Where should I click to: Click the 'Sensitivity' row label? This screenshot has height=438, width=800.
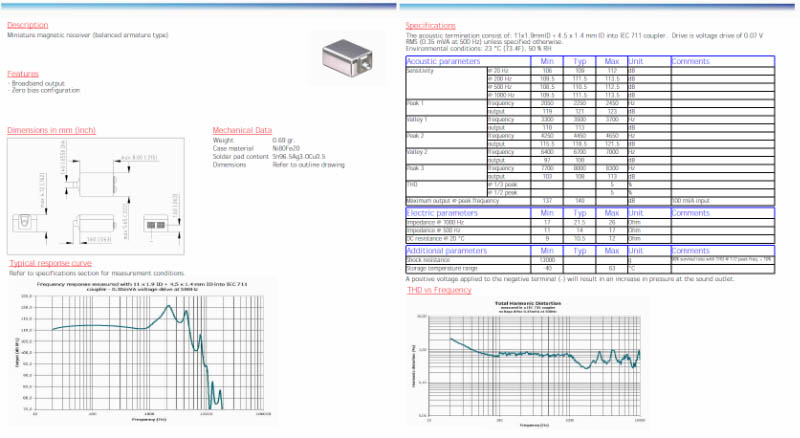[x=420, y=71]
